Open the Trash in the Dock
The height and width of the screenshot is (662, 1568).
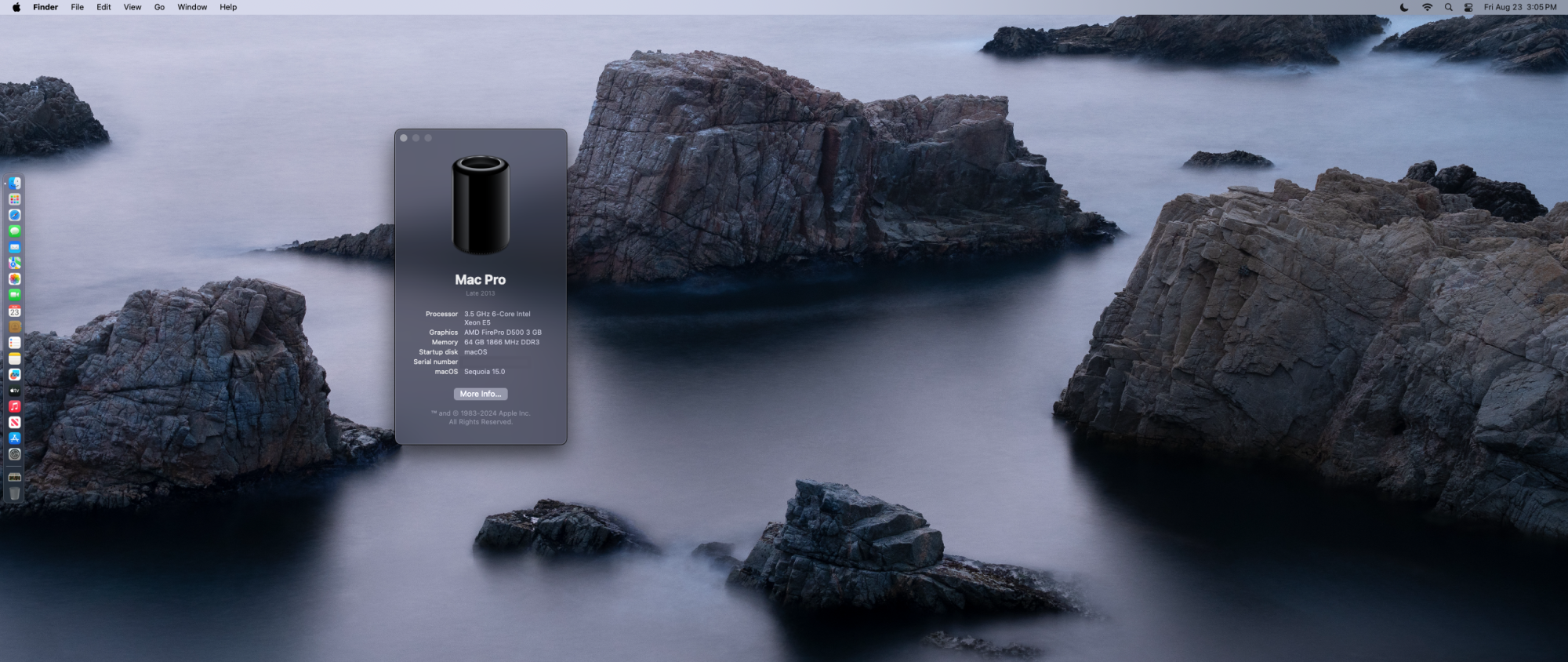pos(15,493)
